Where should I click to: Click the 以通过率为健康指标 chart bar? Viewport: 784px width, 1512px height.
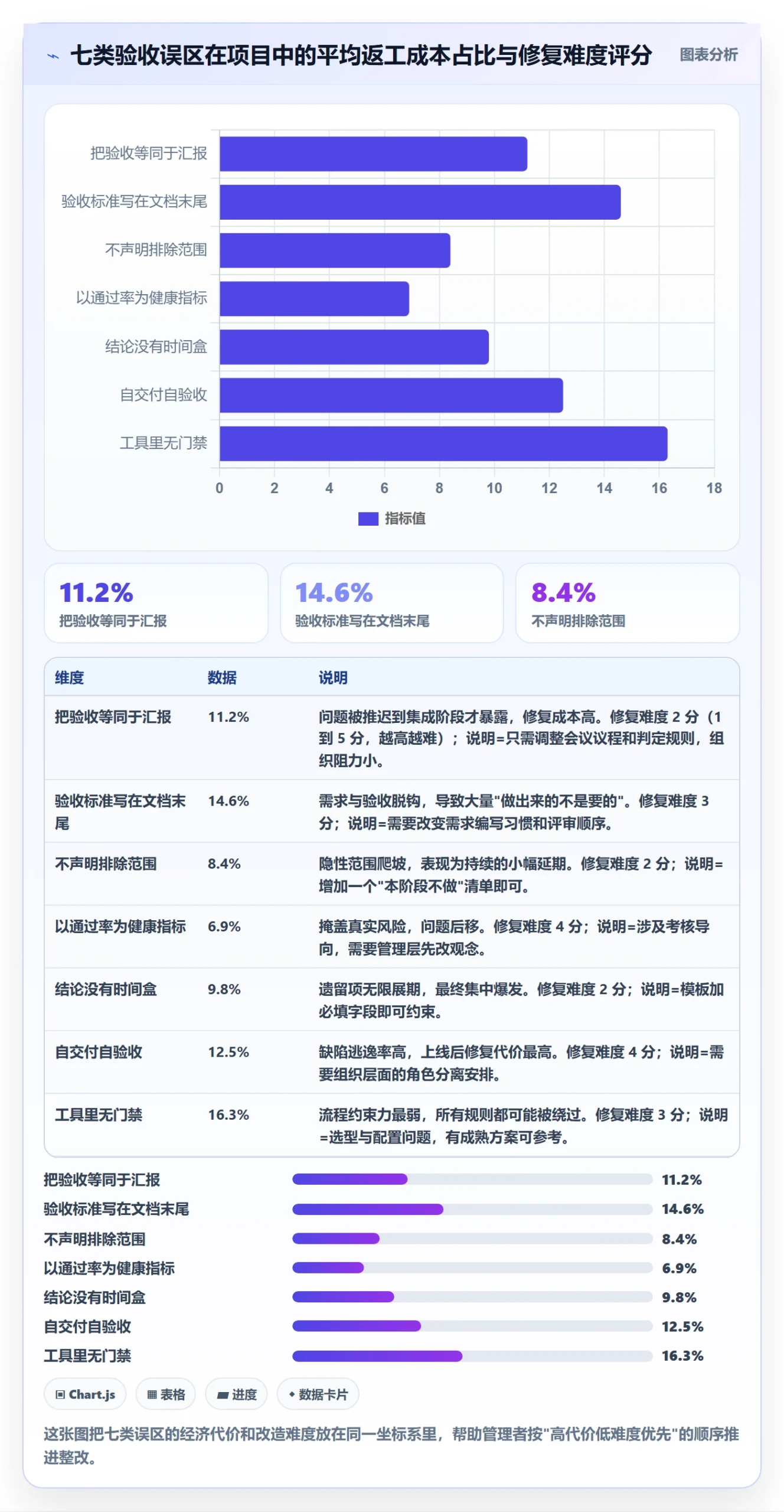(x=314, y=299)
